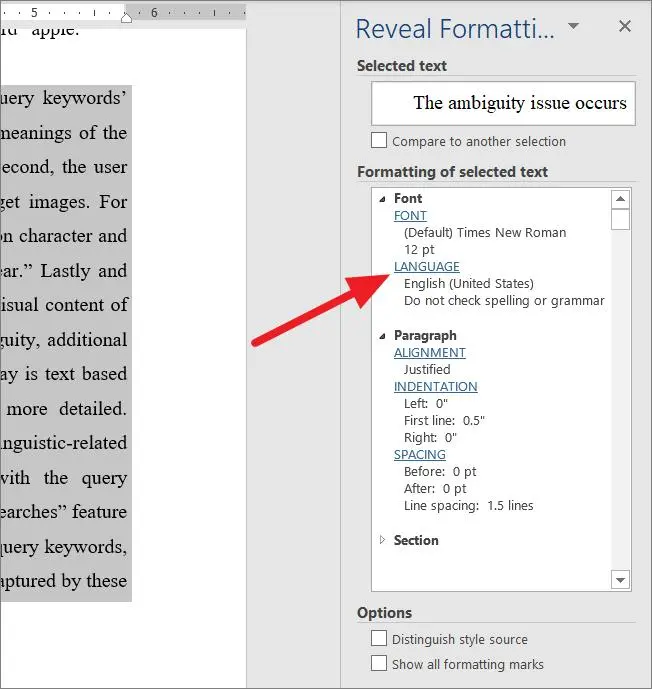Open the LANGUAGE formatting link
Viewport: 652px width, 689px height.
point(427,267)
